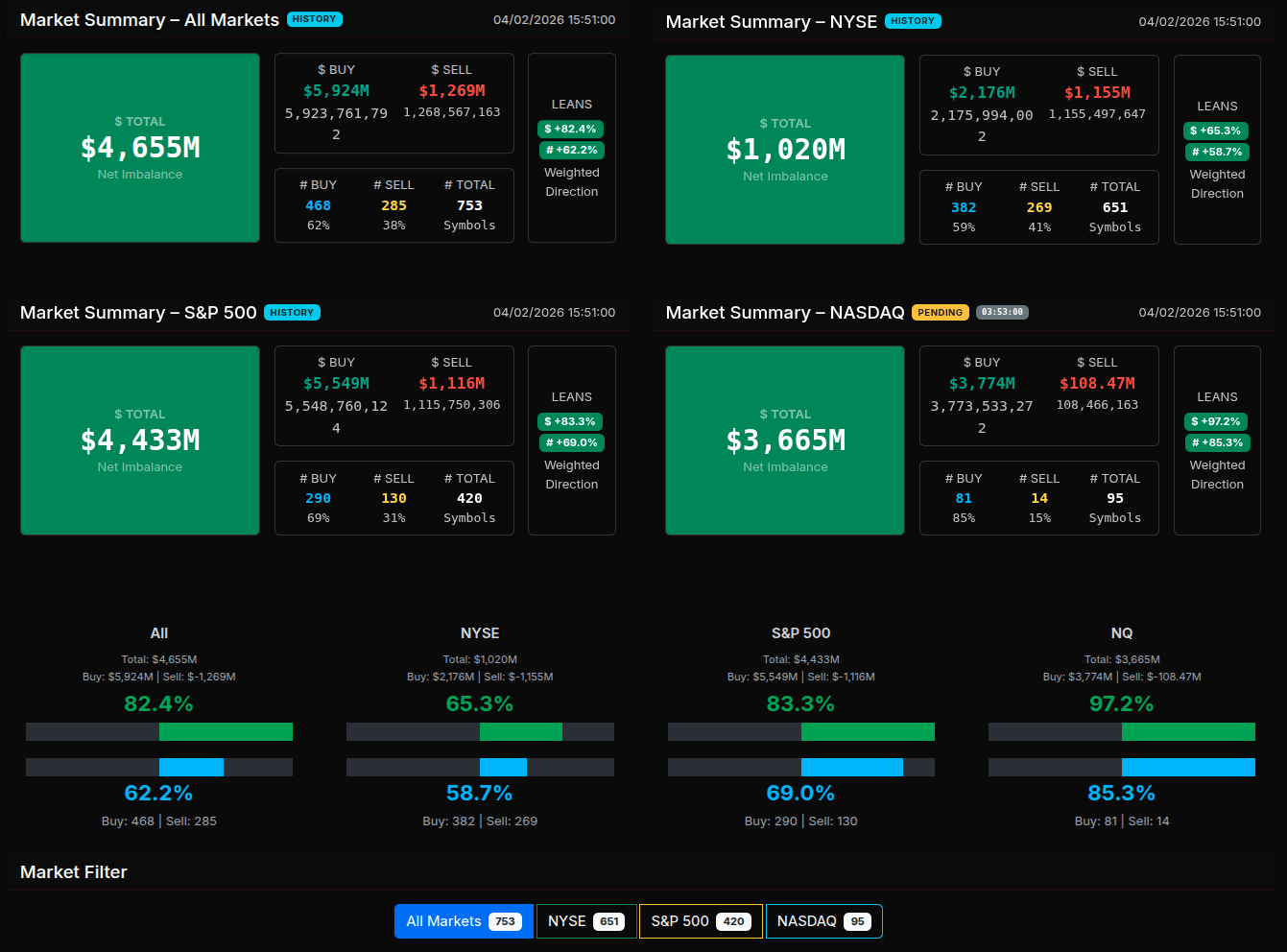Choose the S&P 500 market filter

[x=700, y=921]
